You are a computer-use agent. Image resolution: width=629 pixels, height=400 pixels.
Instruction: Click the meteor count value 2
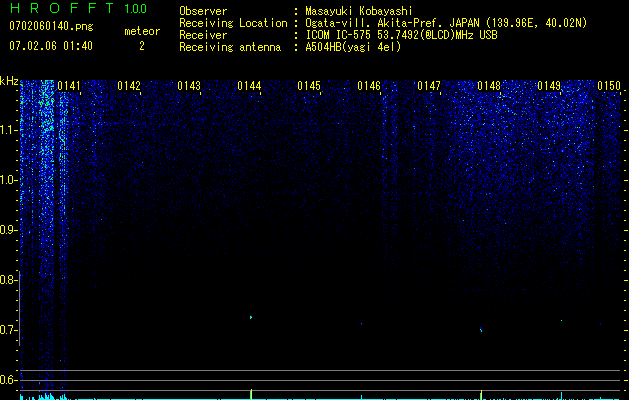(x=142, y=46)
